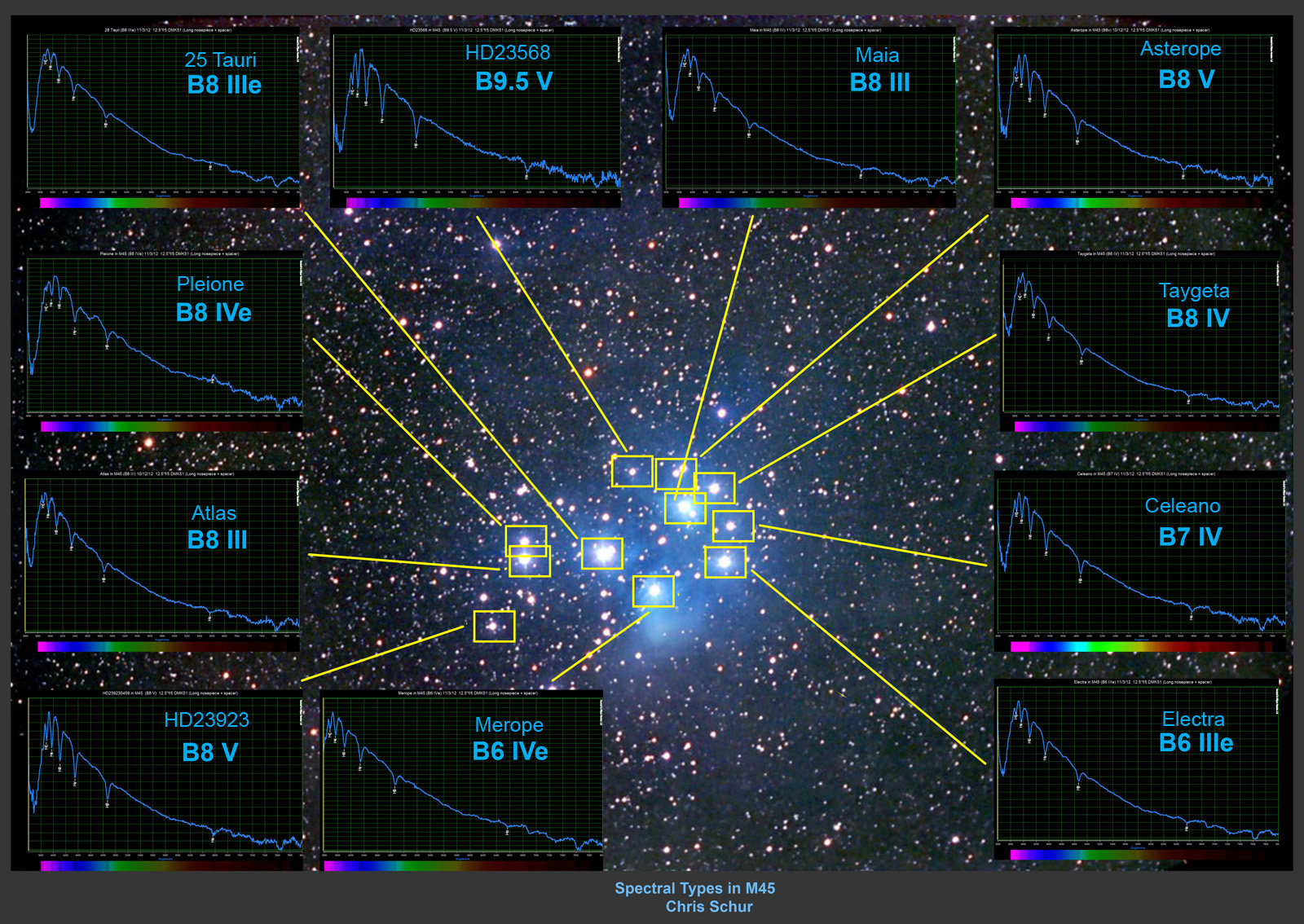
Task: Click the yellow star box linked to HD23923
Action: 494,627
